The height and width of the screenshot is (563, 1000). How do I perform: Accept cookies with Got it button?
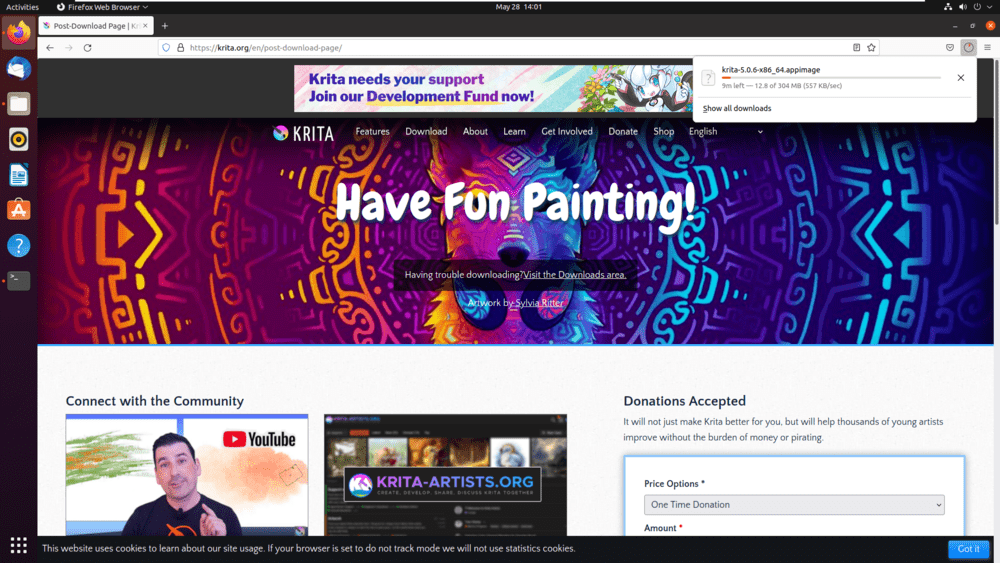[x=968, y=548]
